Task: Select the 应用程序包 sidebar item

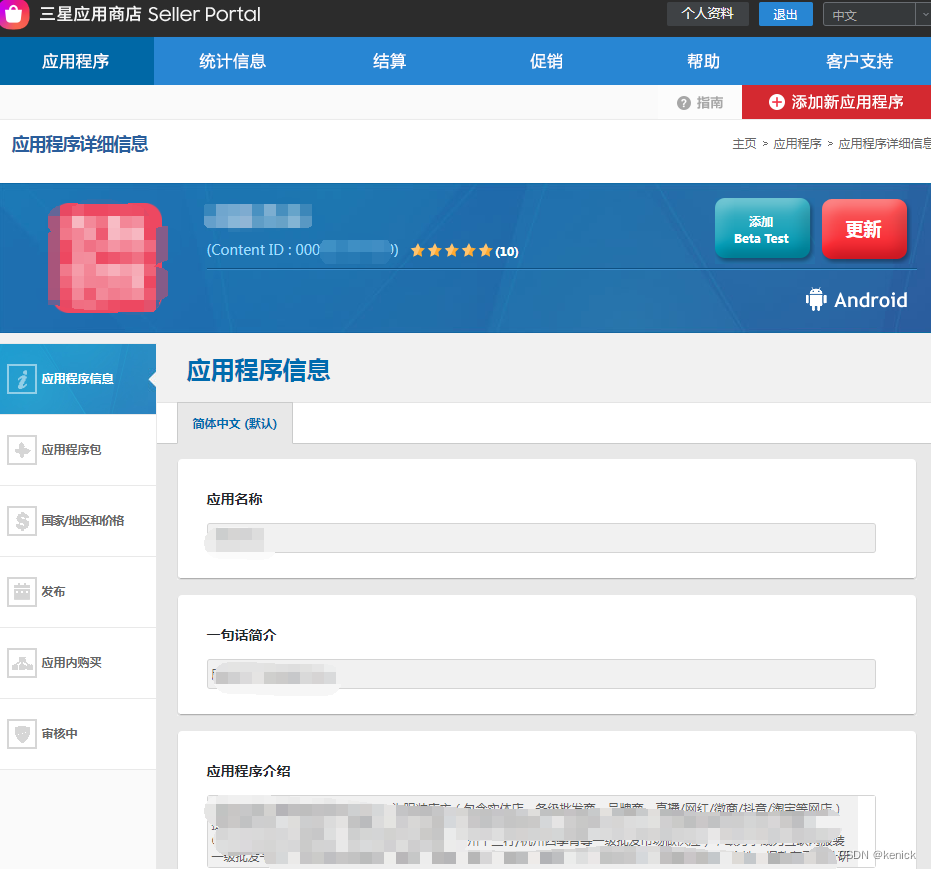Action: click(x=78, y=450)
